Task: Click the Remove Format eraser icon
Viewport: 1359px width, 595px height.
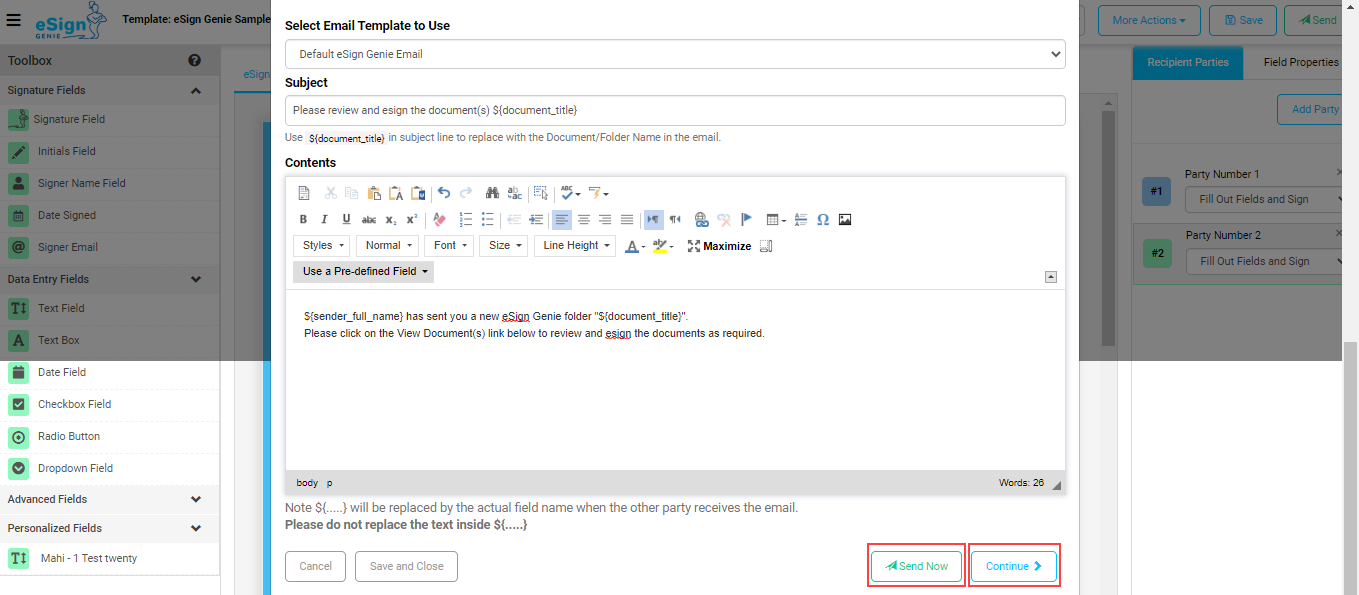Action: click(439, 220)
